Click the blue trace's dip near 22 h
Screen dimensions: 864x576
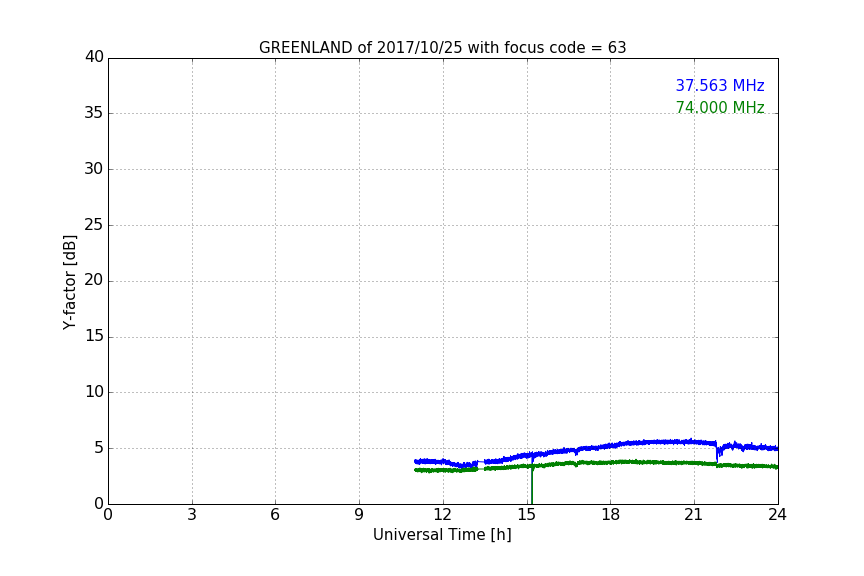717,453
